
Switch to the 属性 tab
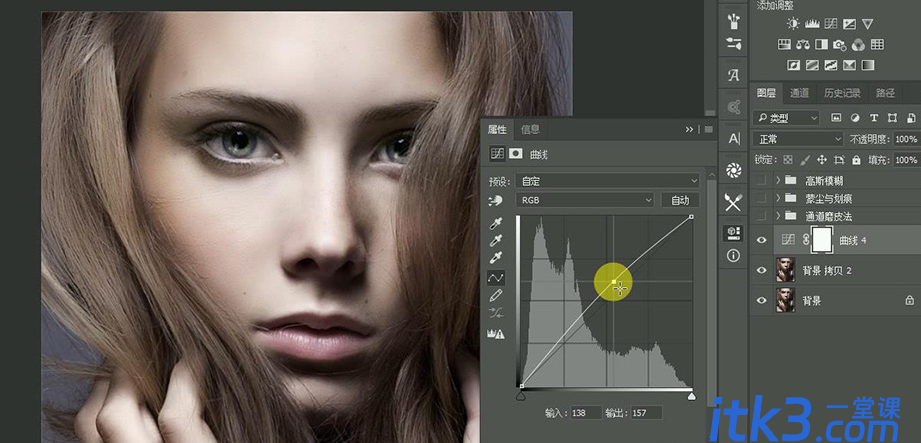[497, 129]
